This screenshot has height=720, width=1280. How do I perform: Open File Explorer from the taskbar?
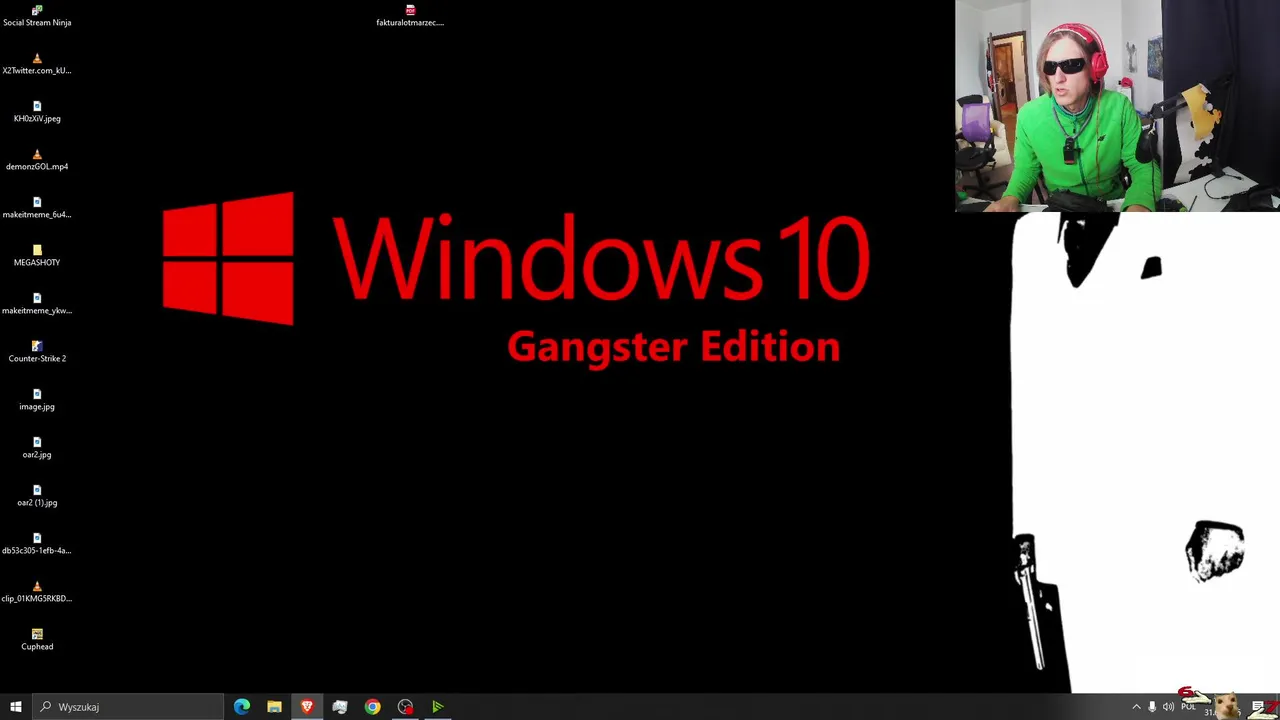274,707
